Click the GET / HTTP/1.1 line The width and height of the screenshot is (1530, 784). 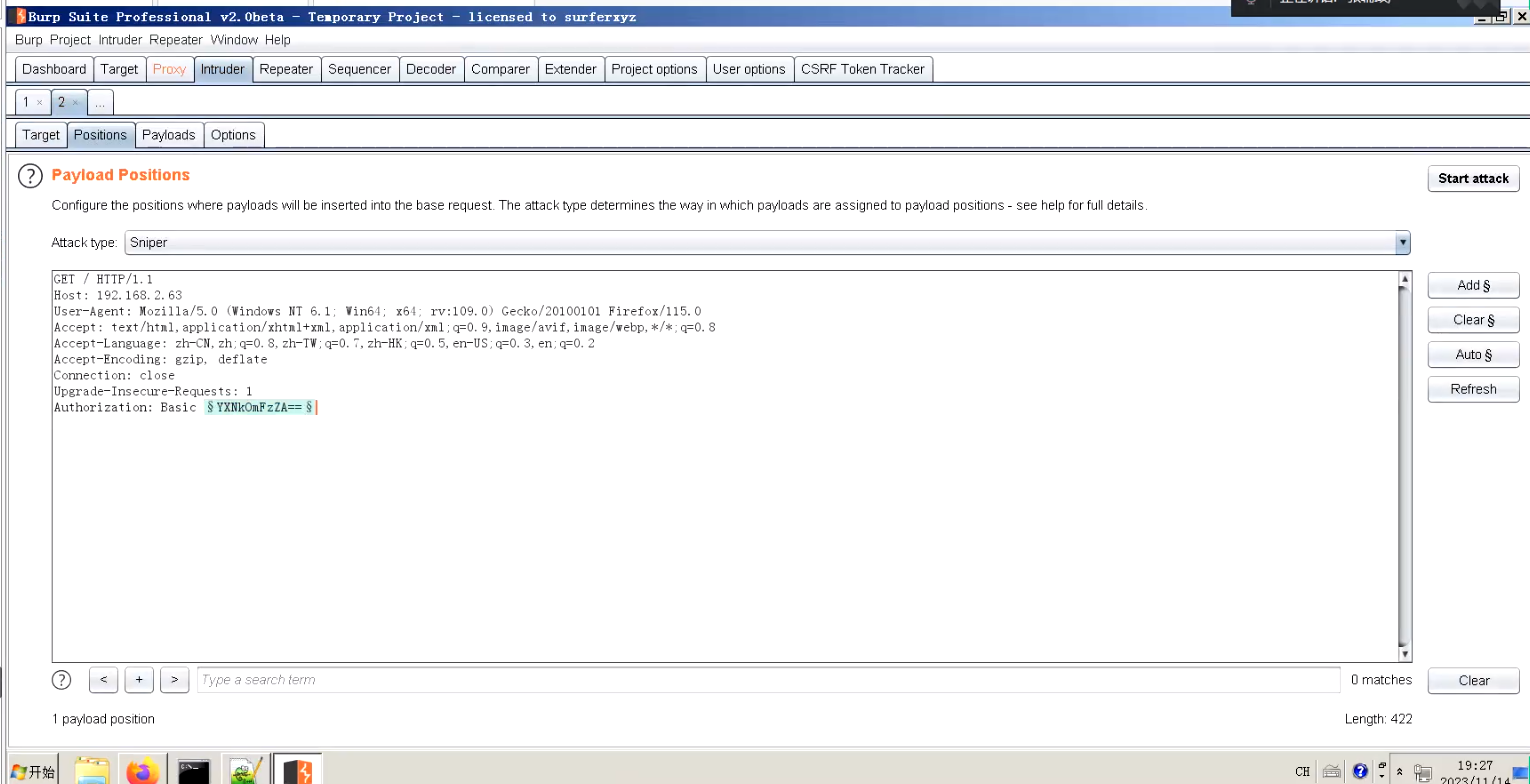[x=103, y=279]
